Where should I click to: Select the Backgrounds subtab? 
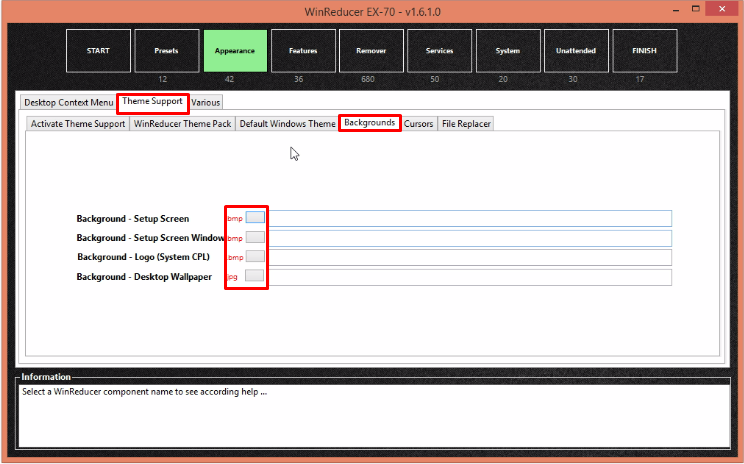(370, 123)
